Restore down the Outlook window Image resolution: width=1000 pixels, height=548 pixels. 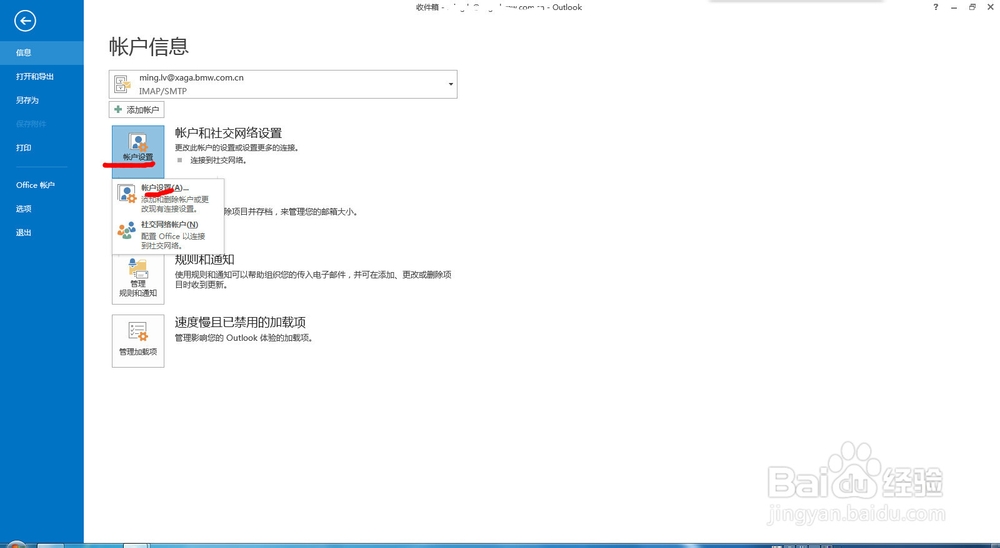coord(972,7)
